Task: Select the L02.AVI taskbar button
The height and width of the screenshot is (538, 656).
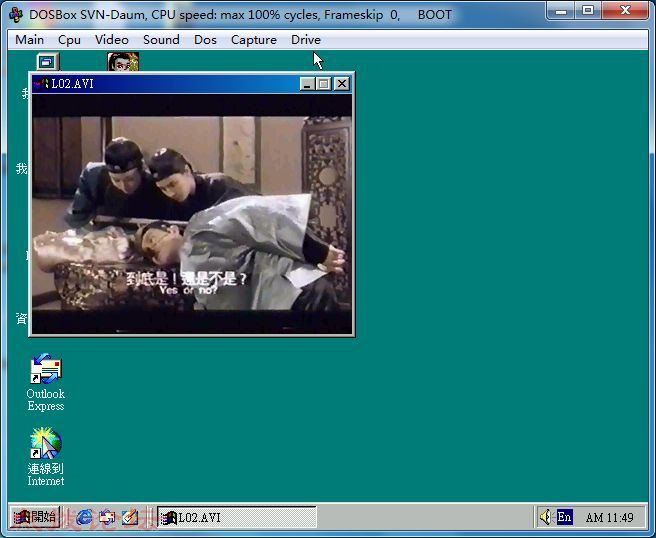Action: 237,518
